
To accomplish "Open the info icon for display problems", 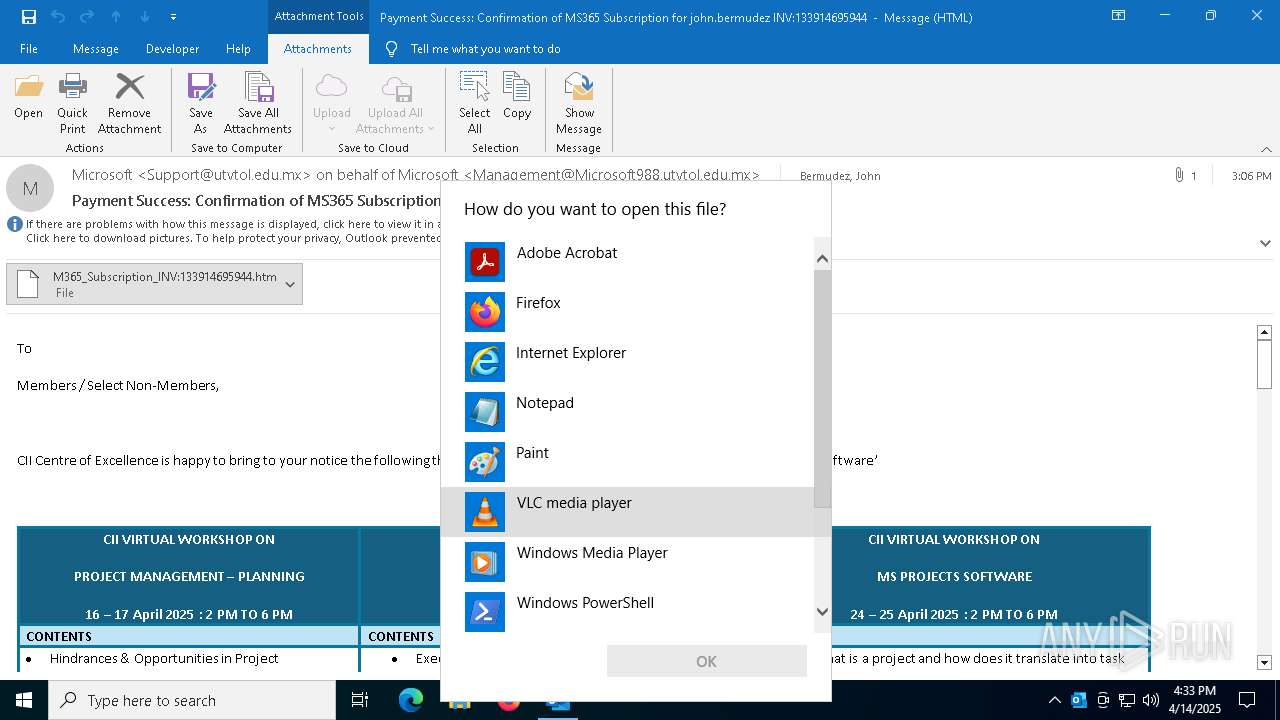I will coord(15,224).
